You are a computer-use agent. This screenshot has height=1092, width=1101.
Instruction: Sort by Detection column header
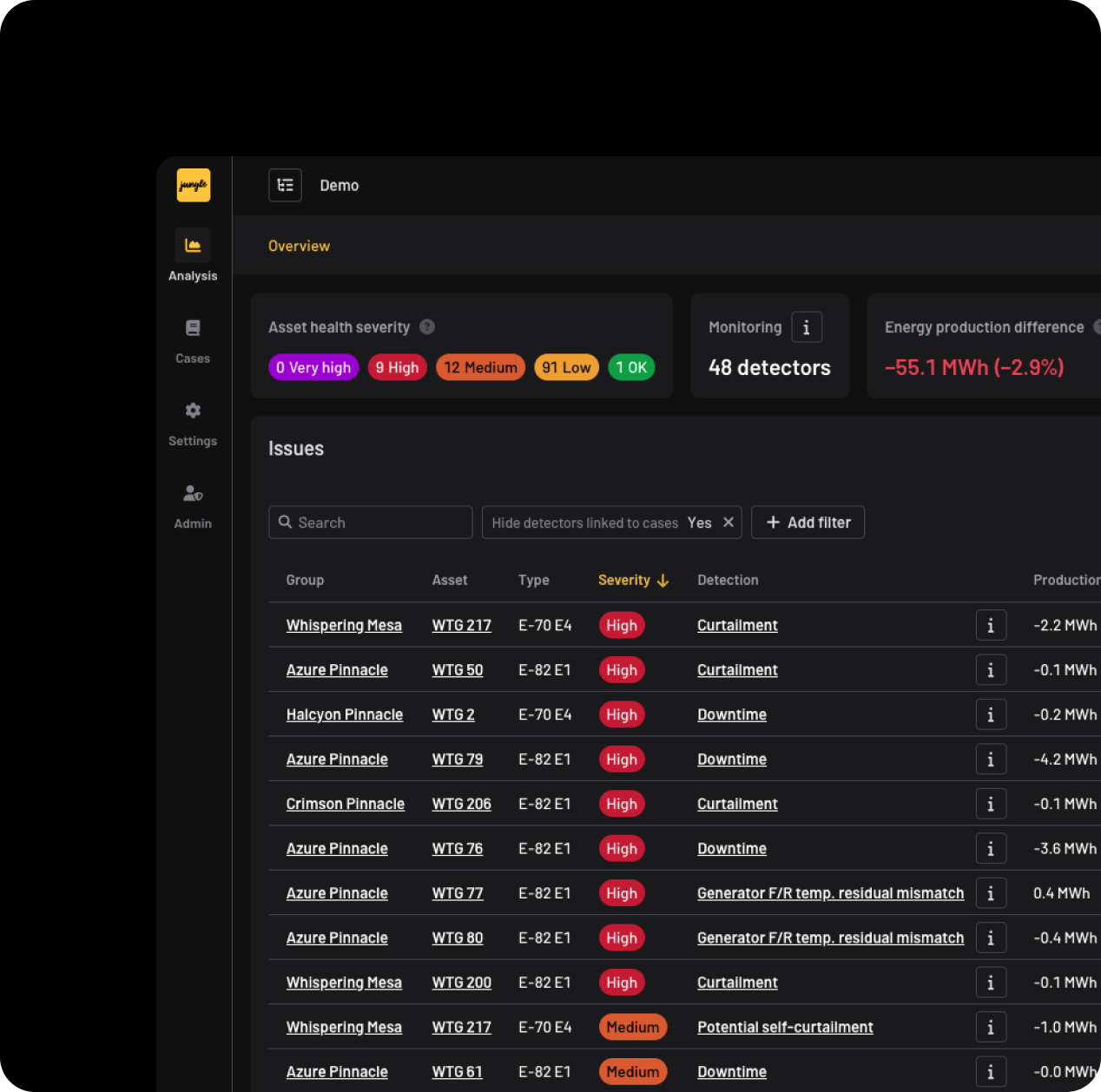click(x=728, y=580)
